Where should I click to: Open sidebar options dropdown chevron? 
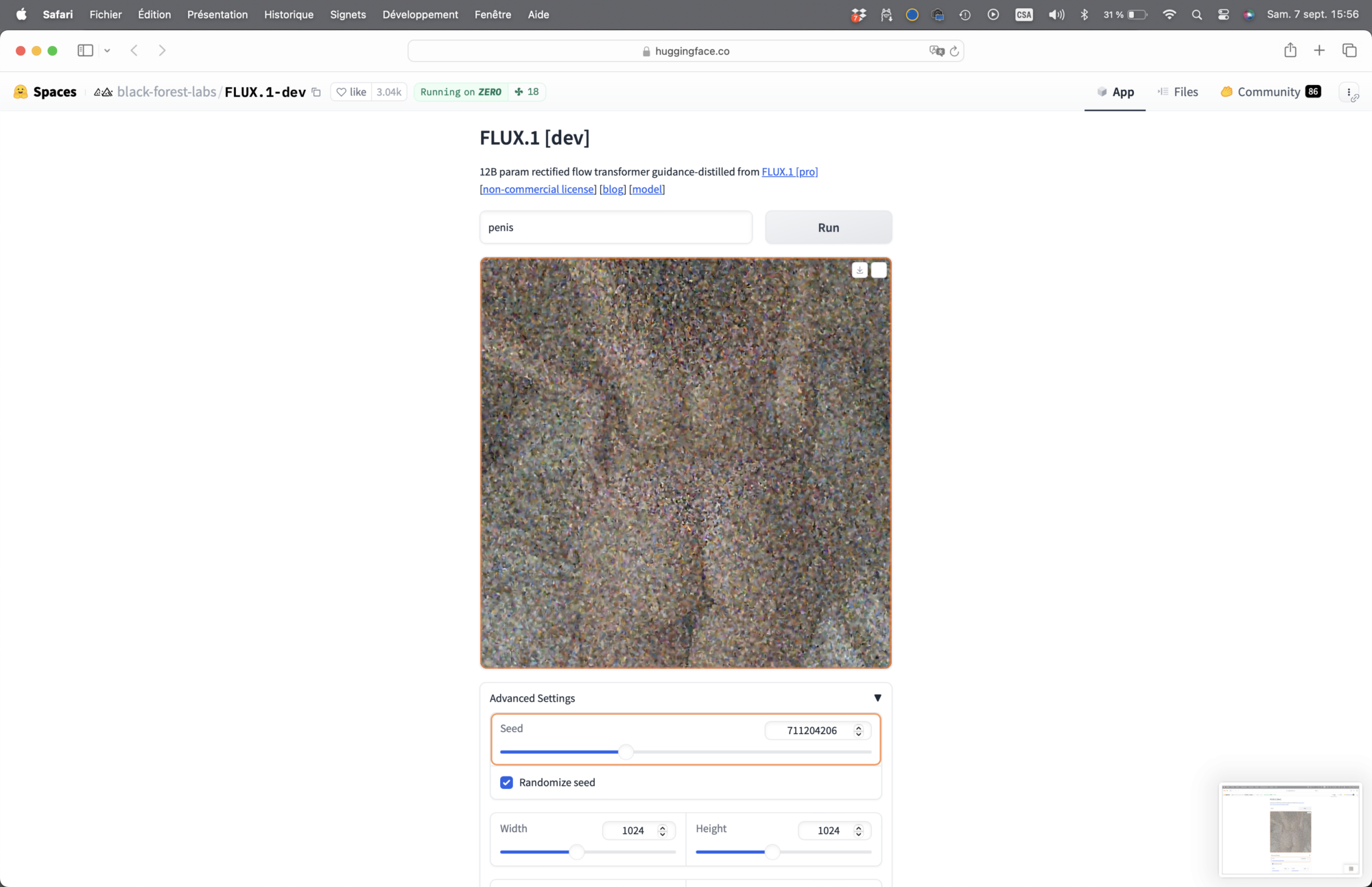107,50
